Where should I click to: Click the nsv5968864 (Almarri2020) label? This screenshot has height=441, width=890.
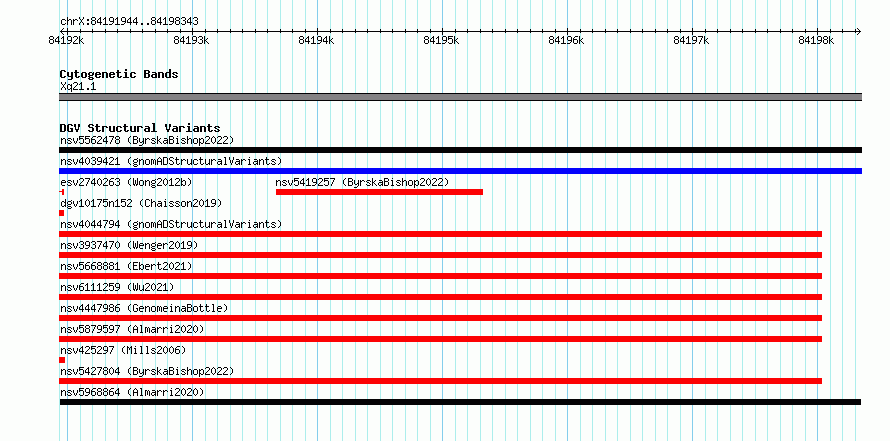click(x=132, y=392)
